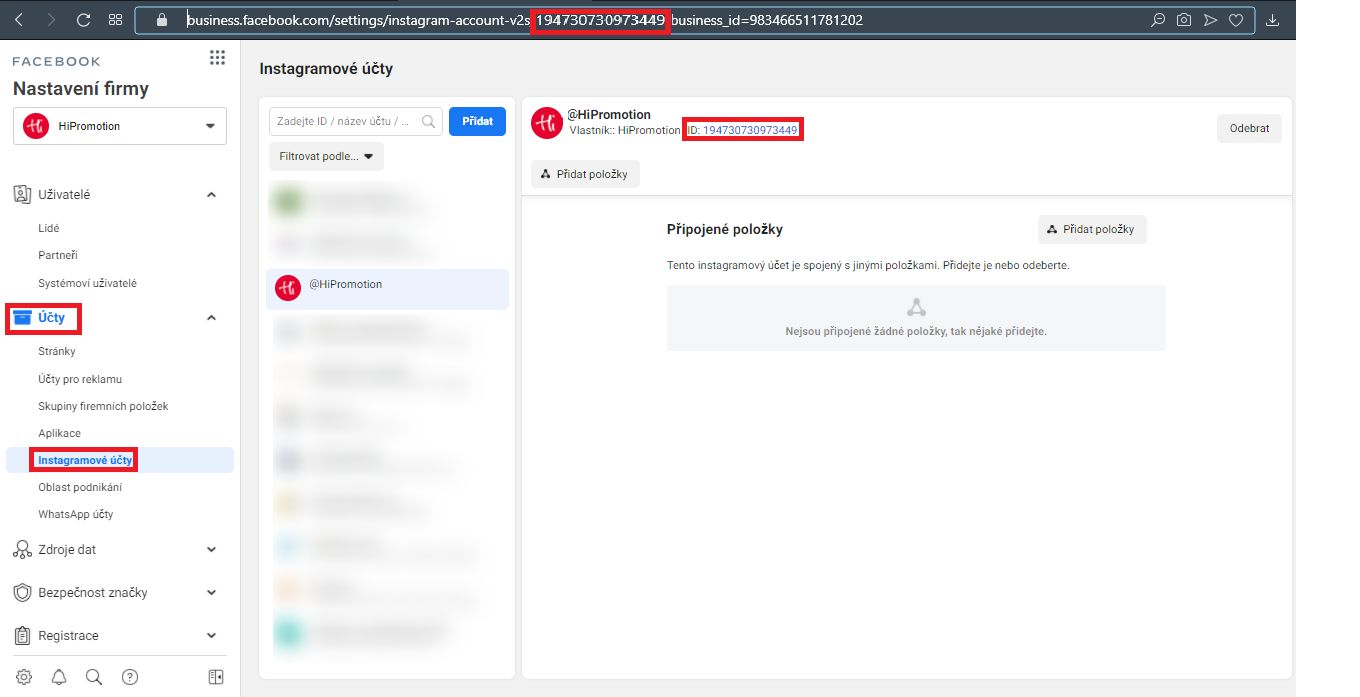This screenshot has height=697, width=1360.
Task: Collapse sidebar with panel toggle icon
Action: point(216,677)
